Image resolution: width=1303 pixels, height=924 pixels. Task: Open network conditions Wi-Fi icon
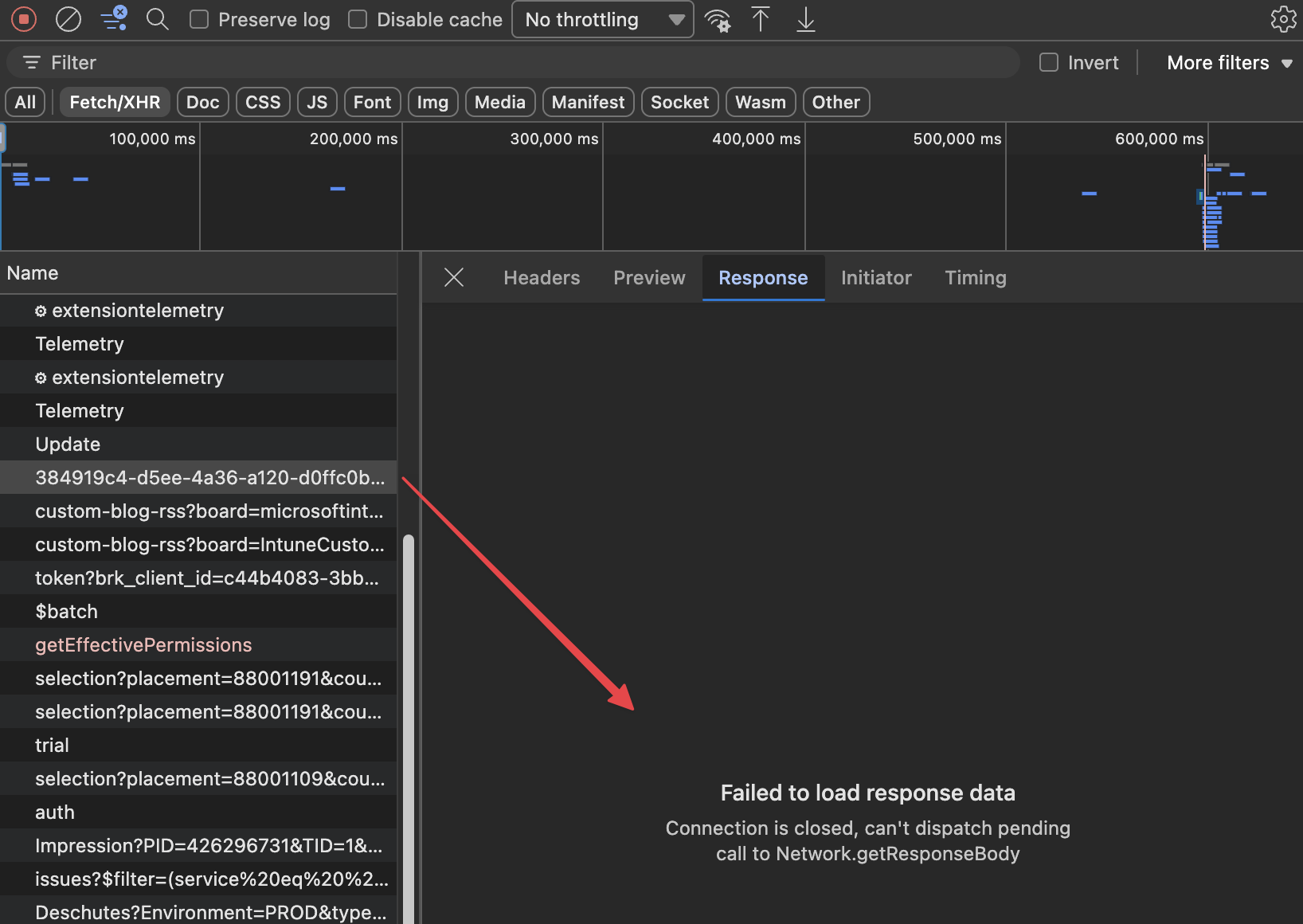click(x=718, y=19)
